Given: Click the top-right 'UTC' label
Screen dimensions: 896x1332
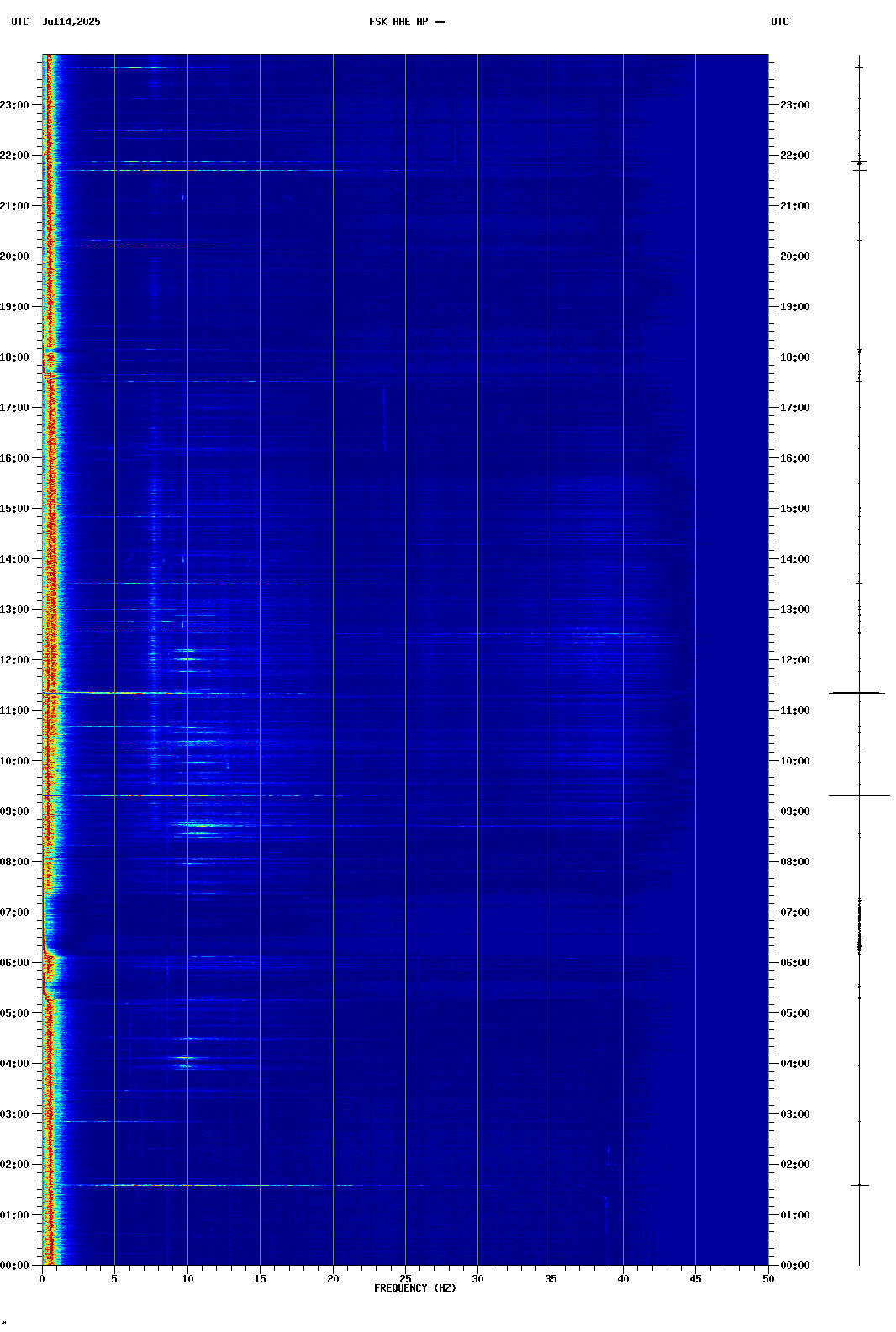Looking at the screenshot, I should coord(780,22).
